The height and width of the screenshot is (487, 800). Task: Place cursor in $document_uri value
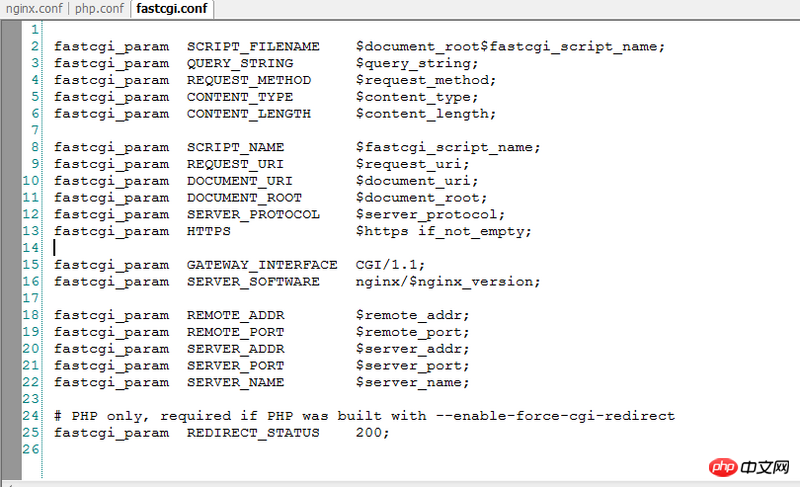(x=417, y=181)
